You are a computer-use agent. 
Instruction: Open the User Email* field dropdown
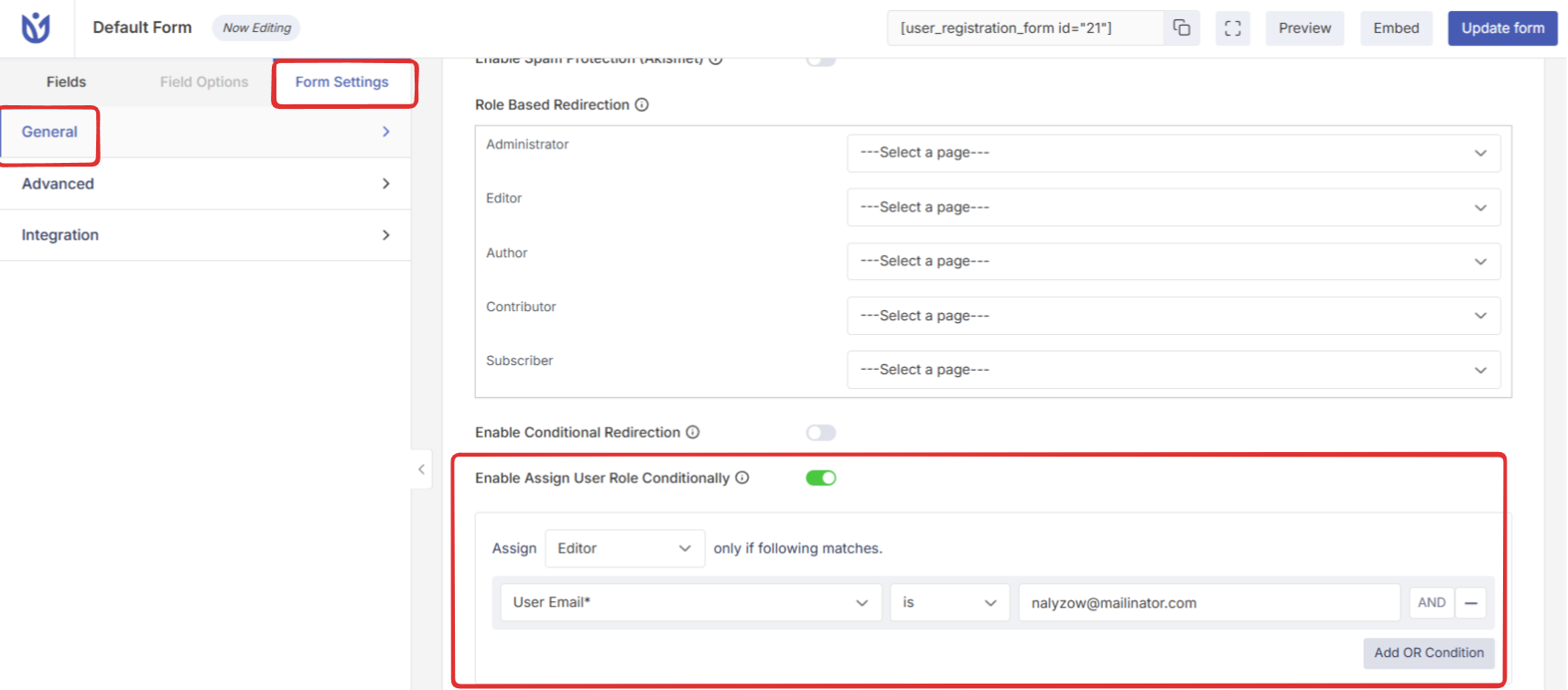(691, 602)
